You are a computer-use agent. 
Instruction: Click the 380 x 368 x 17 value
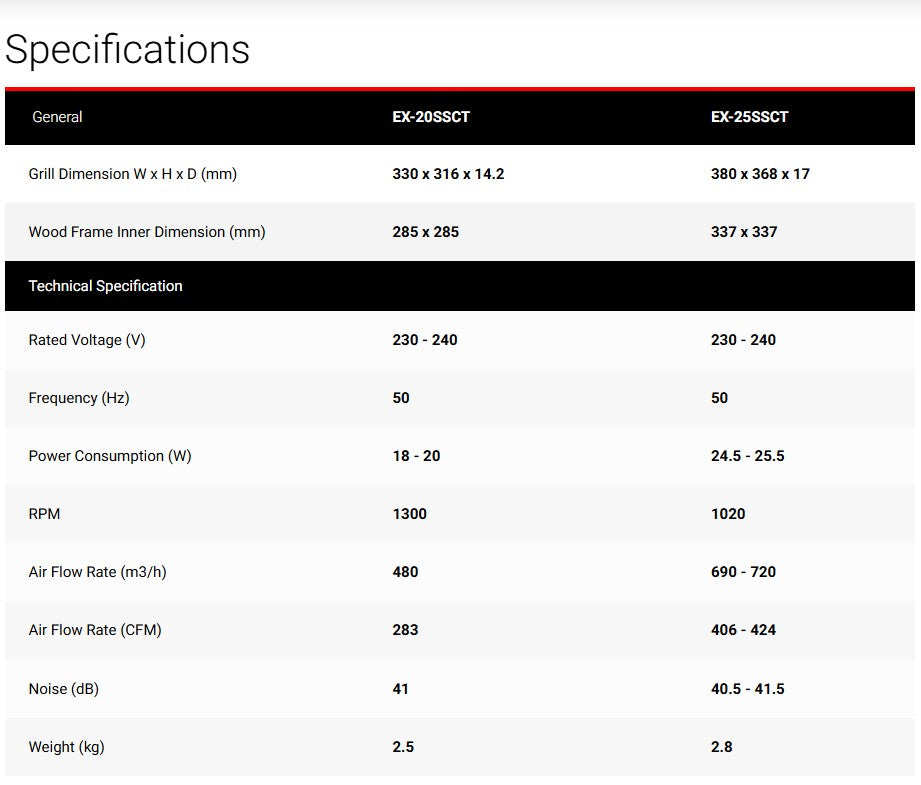tap(760, 174)
